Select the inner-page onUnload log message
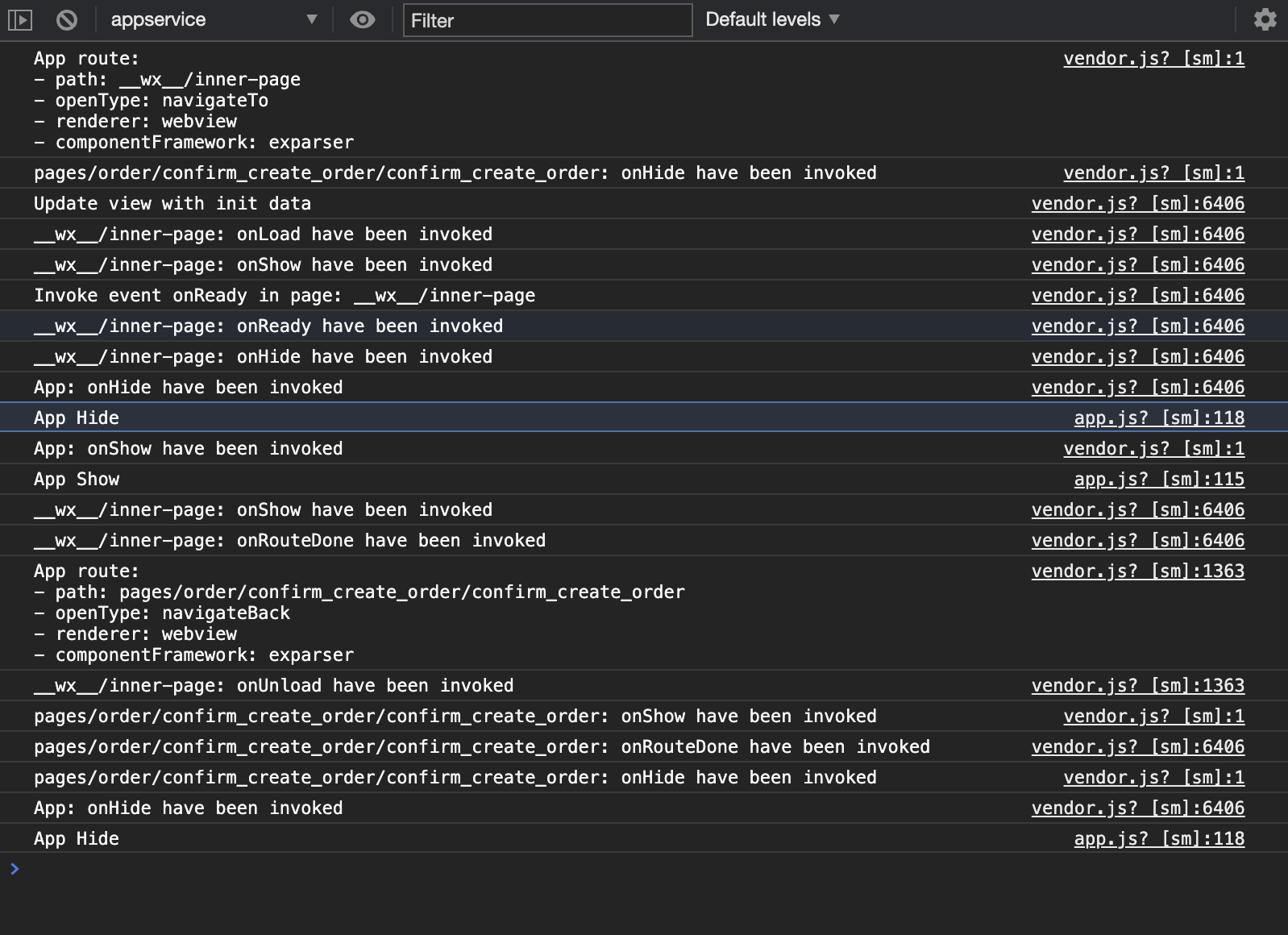 (273, 686)
